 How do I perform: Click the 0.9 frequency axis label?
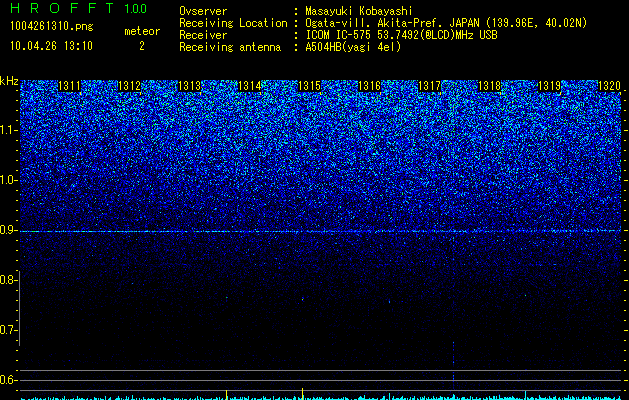click(x=8, y=230)
